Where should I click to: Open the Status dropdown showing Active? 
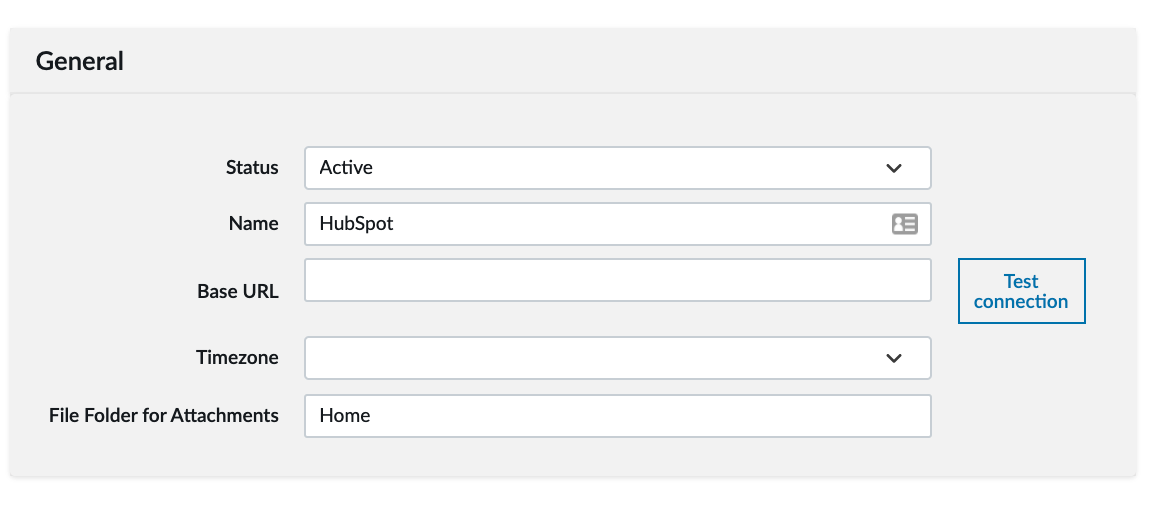pyautogui.click(x=618, y=168)
